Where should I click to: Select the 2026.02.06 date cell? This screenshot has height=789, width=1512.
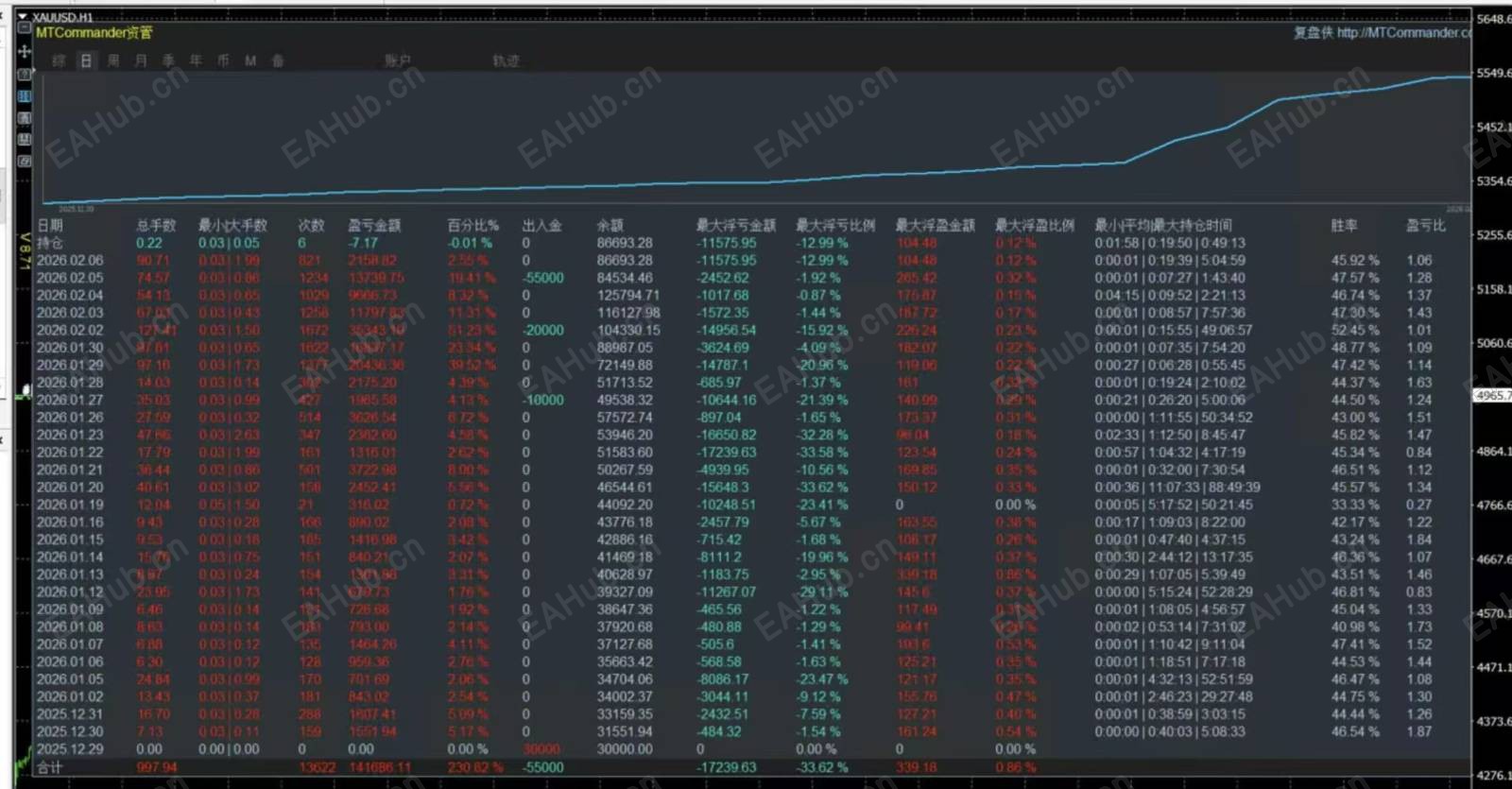click(x=70, y=261)
